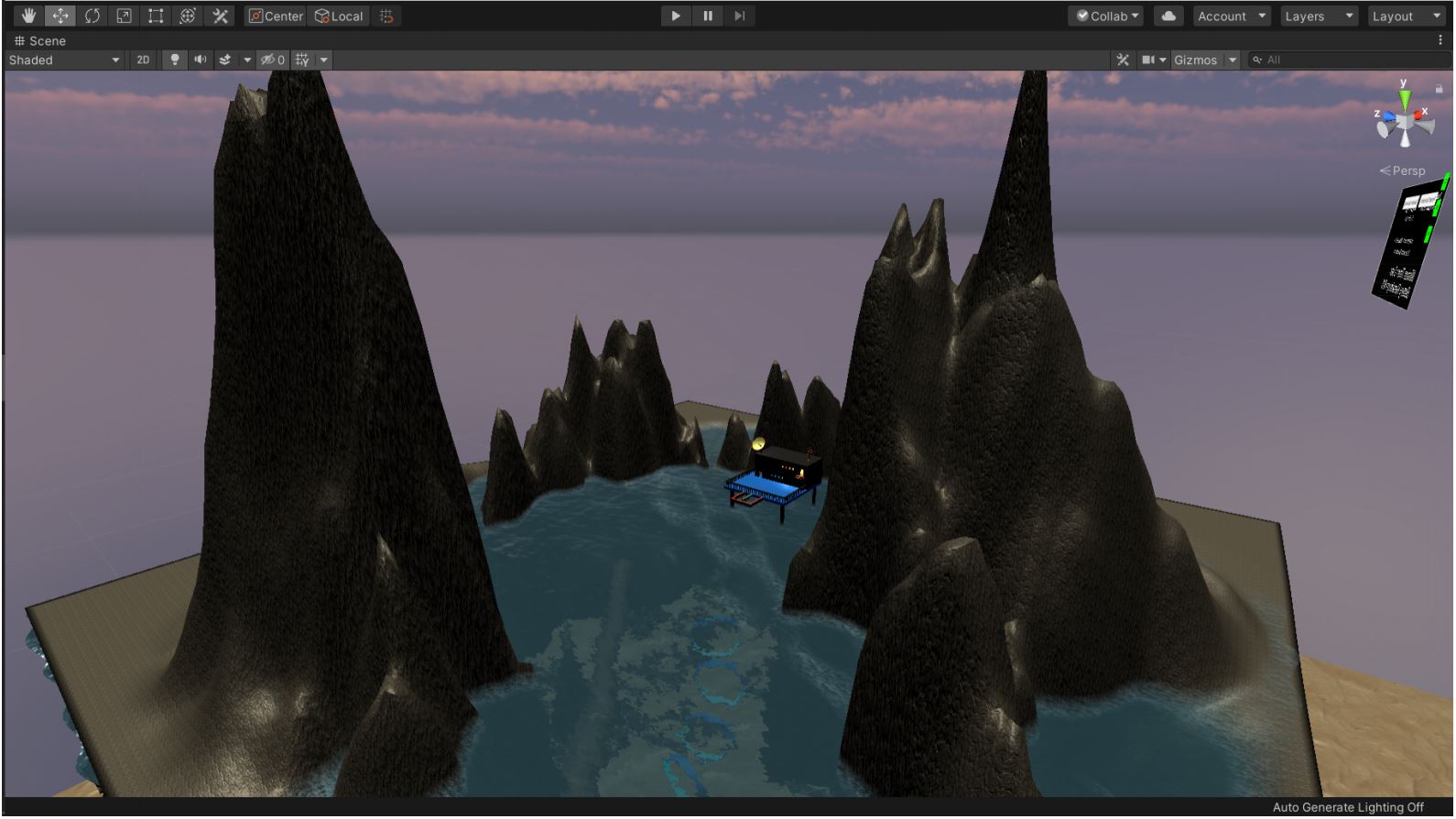Switch to the Scene tab
The width and height of the screenshot is (1456, 819).
[x=40, y=40]
